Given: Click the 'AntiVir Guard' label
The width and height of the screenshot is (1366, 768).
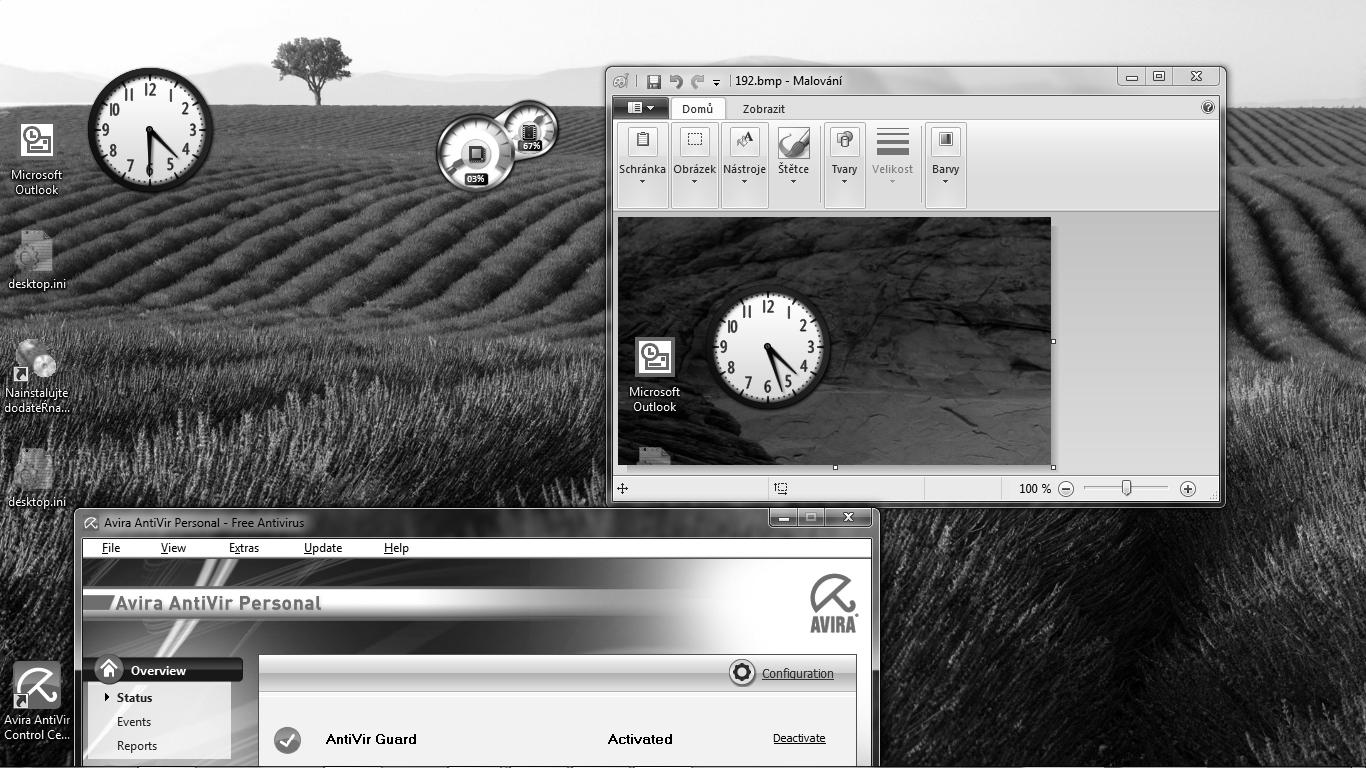Looking at the screenshot, I should pyautogui.click(x=371, y=740).
